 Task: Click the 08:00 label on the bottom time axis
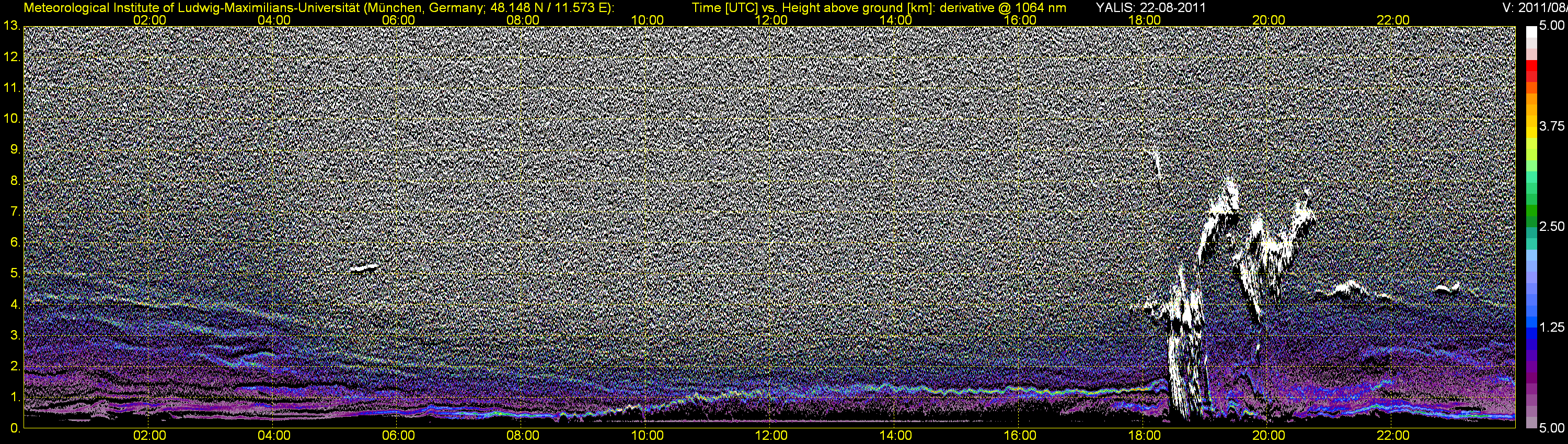point(523,436)
